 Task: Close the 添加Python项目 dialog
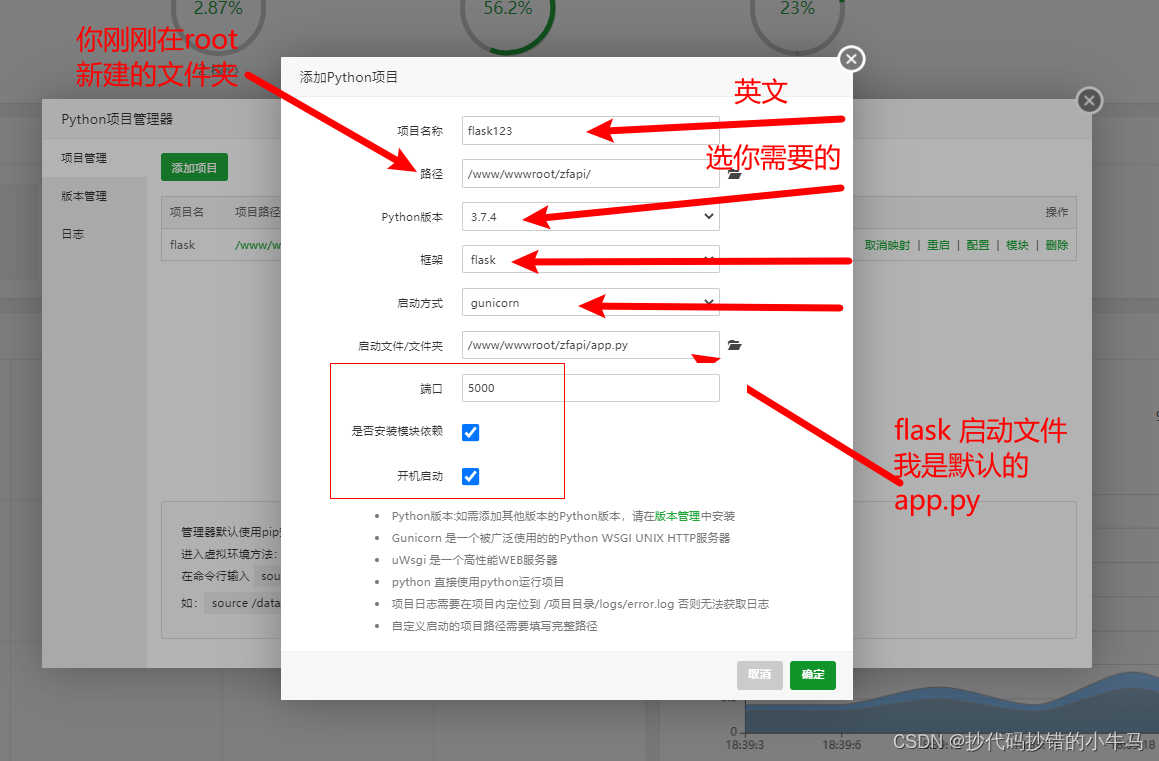click(x=852, y=59)
